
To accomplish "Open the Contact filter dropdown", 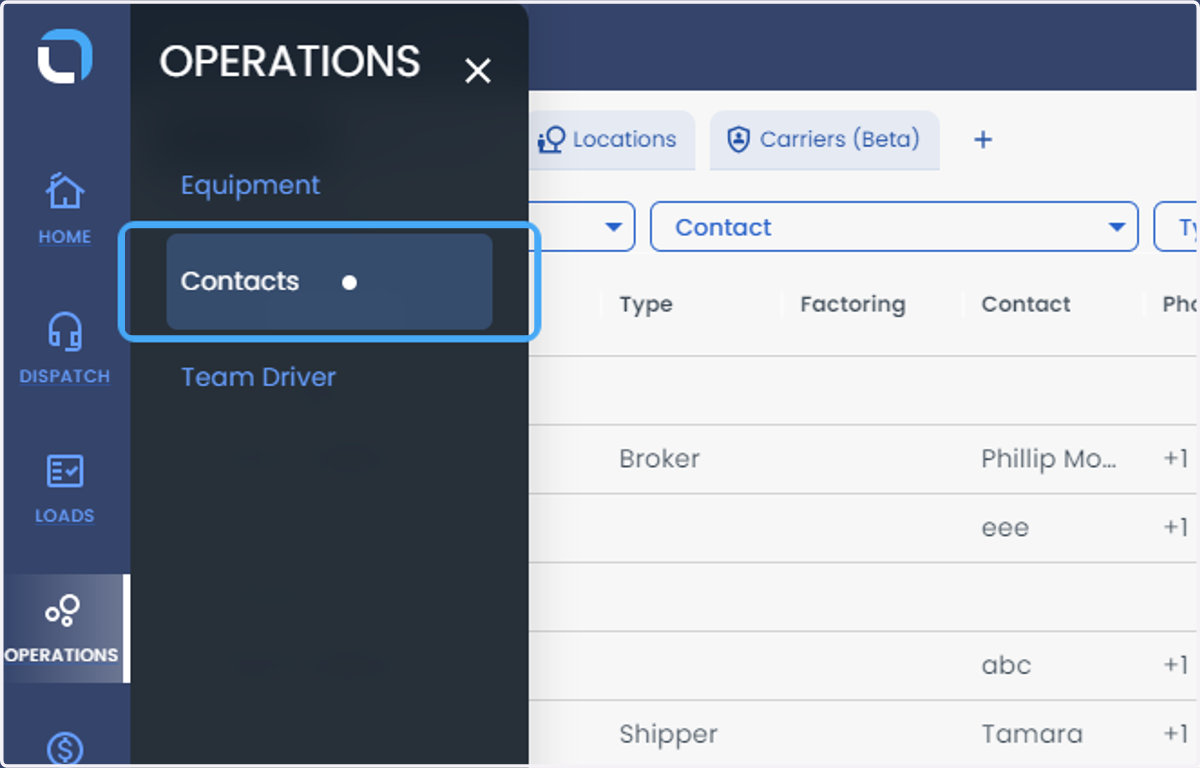I will (894, 227).
